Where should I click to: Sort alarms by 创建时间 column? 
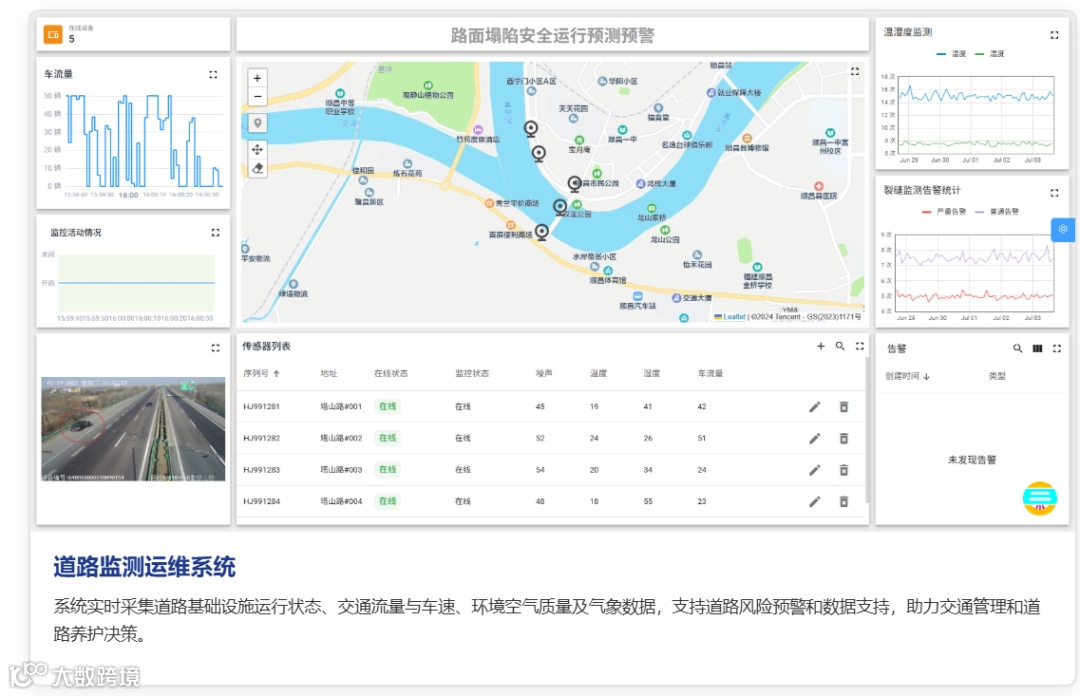point(907,376)
